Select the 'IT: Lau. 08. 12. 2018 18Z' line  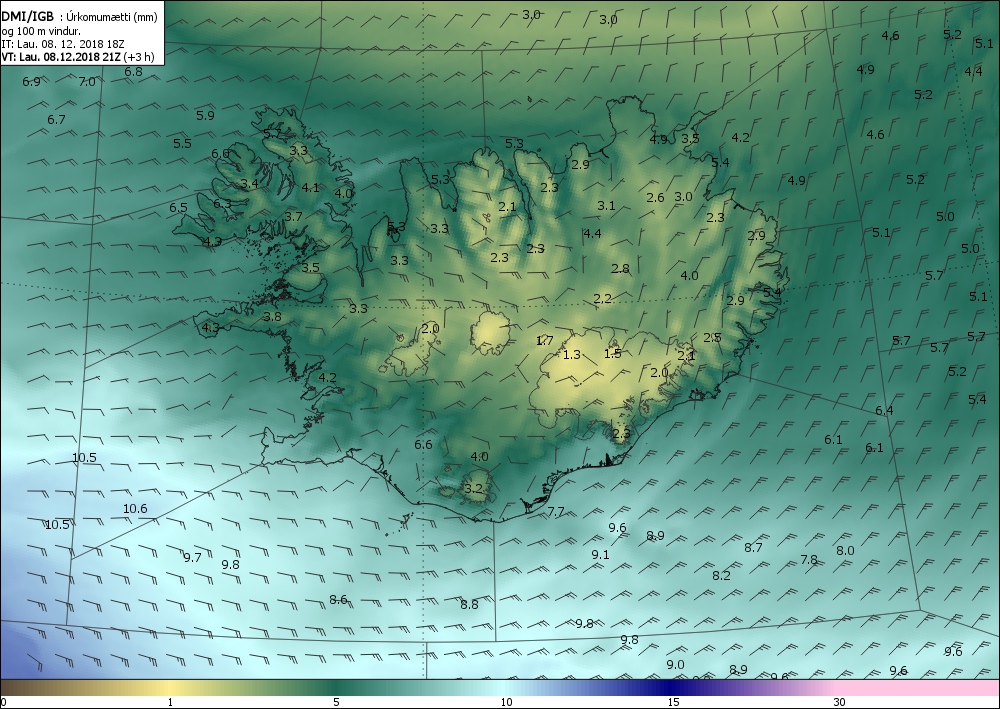62,44
